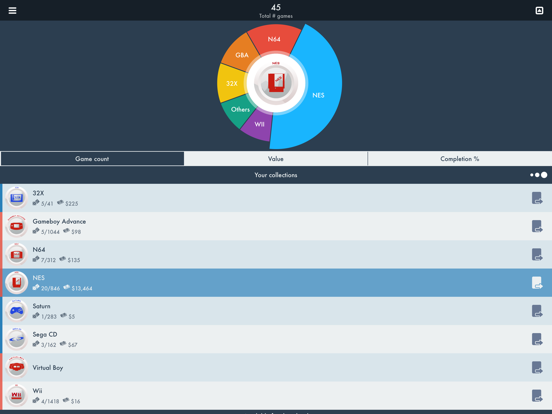
Task: Open the Sega CD collection row
Action: 276,339
